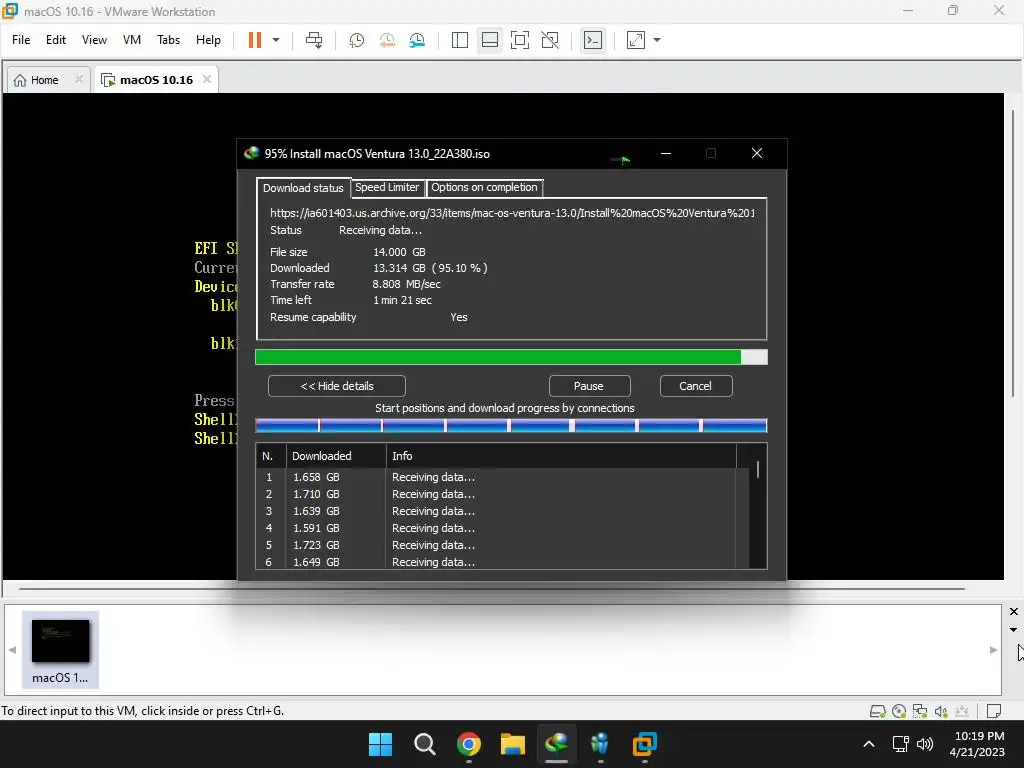Click the 8.808 MB/sec transfer rate value
The height and width of the screenshot is (768, 1024).
[406, 284]
